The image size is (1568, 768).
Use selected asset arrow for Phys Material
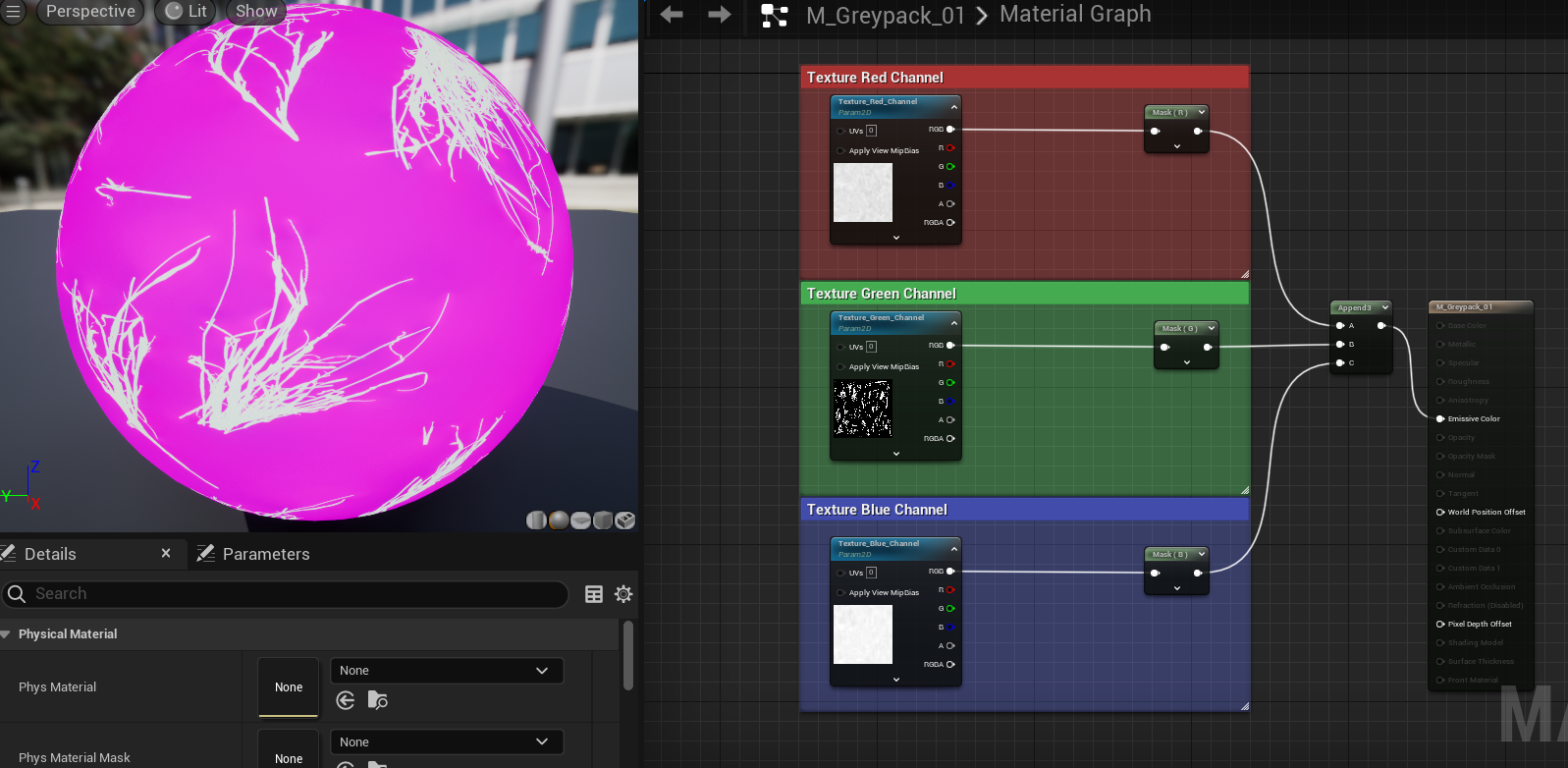[x=346, y=700]
